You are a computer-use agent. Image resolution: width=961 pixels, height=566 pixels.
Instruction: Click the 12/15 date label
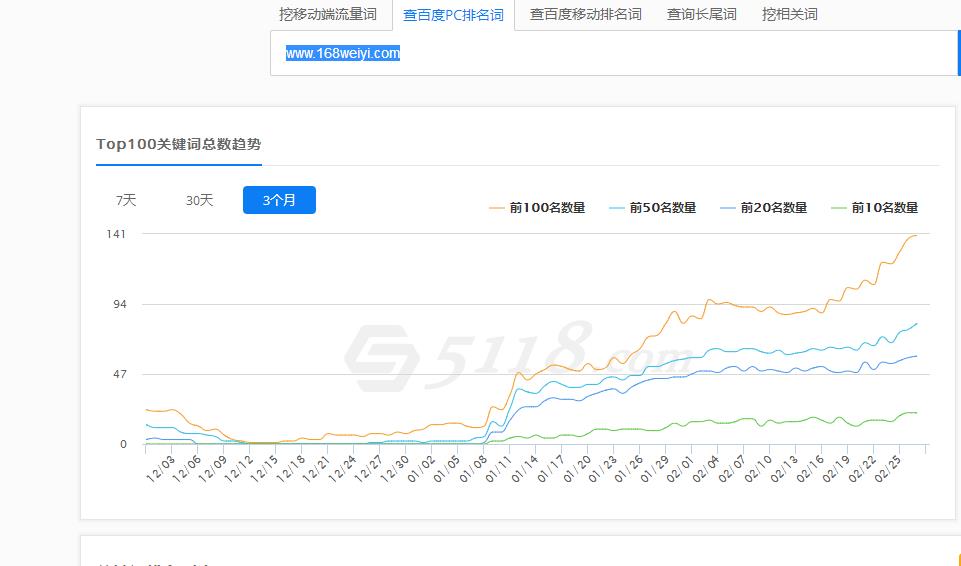pos(264,469)
